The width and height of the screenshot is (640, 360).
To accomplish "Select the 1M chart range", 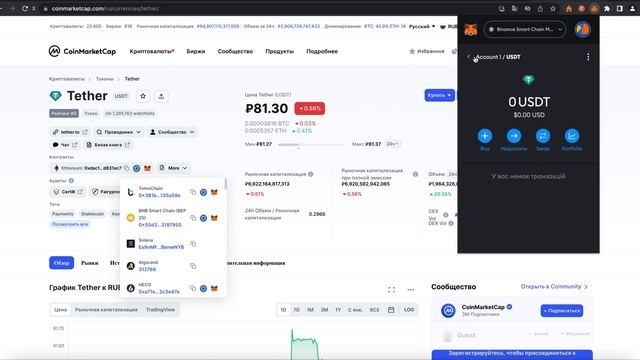I will (x=310, y=310).
